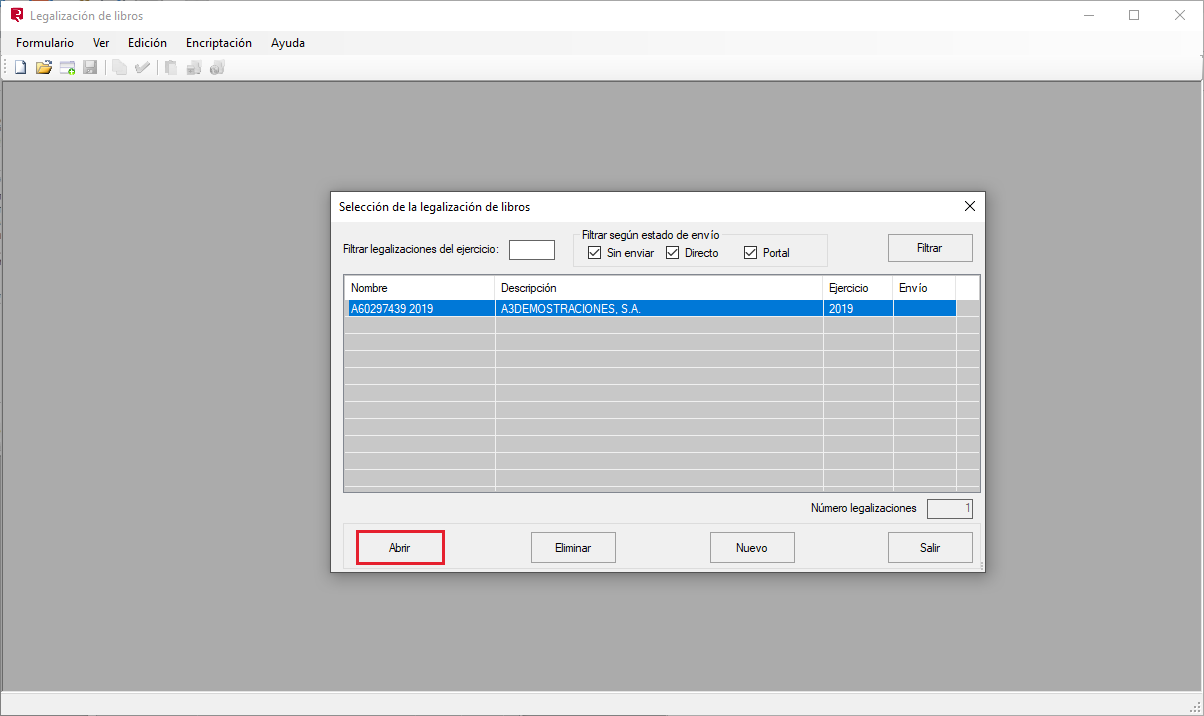Image resolution: width=1204 pixels, height=716 pixels.
Task: Click the open folder toolbar icon
Action: pos(44,68)
